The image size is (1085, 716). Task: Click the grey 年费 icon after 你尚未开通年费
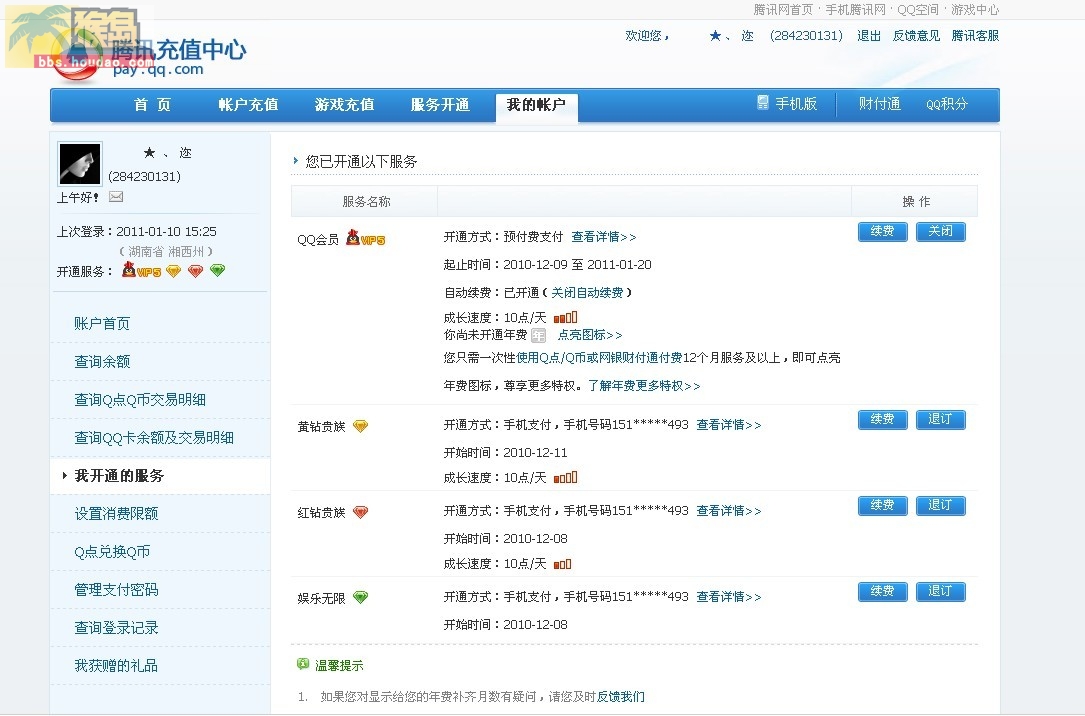coord(538,336)
